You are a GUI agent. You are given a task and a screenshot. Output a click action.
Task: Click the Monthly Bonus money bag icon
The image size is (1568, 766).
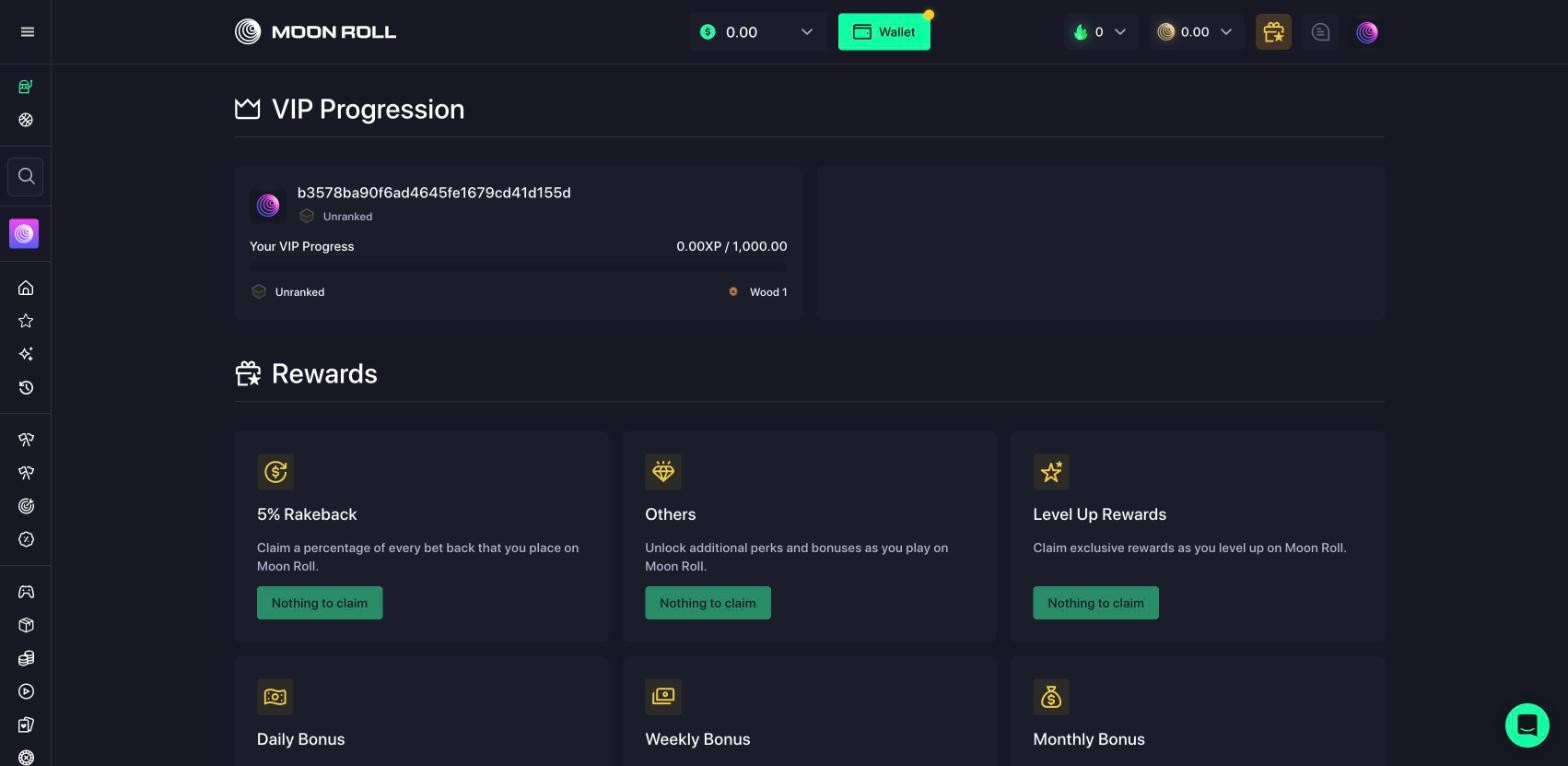point(1051,697)
